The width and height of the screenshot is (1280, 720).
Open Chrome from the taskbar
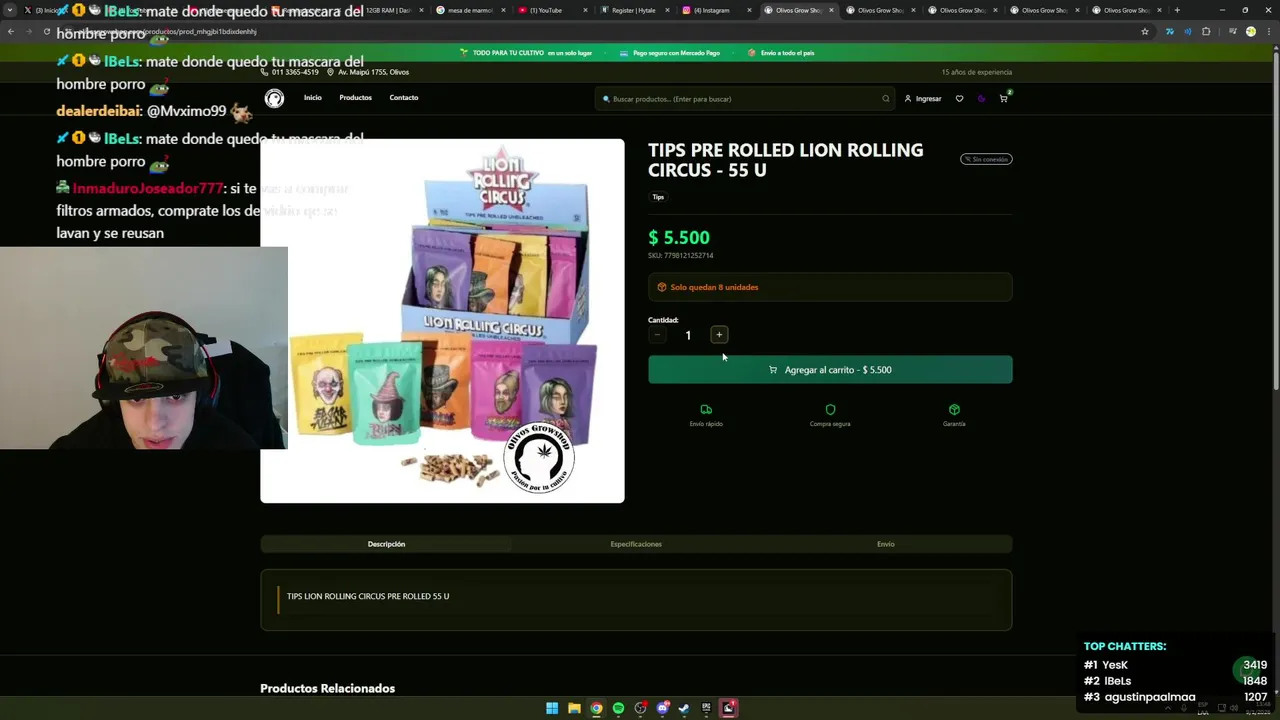coord(596,708)
